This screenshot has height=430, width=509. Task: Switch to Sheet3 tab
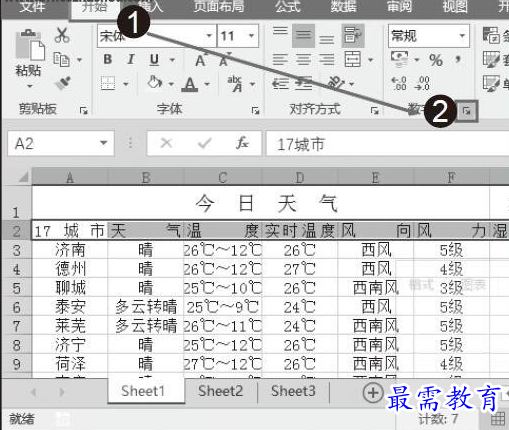[x=293, y=391]
